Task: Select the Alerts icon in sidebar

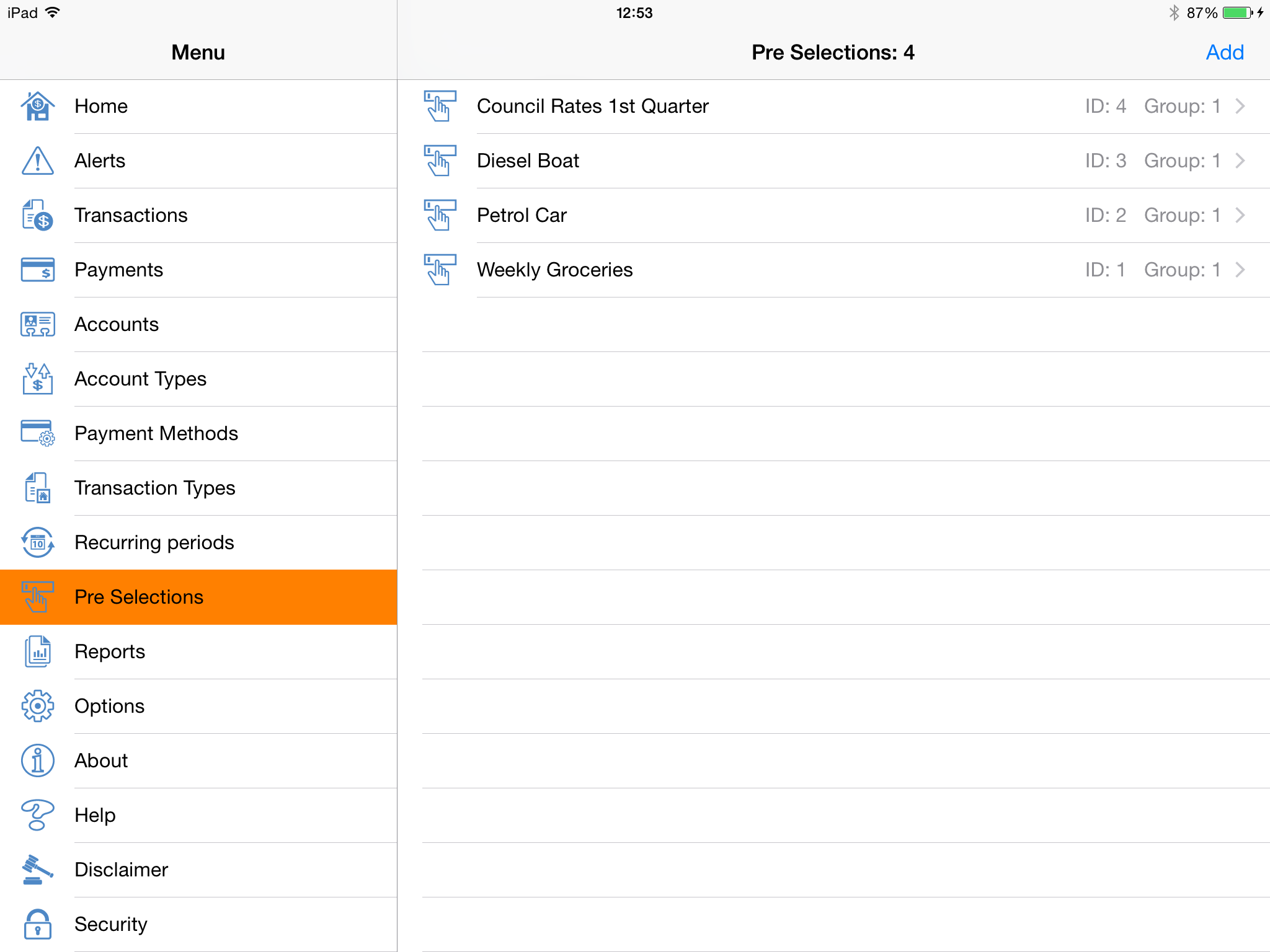Action: [37, 161]
